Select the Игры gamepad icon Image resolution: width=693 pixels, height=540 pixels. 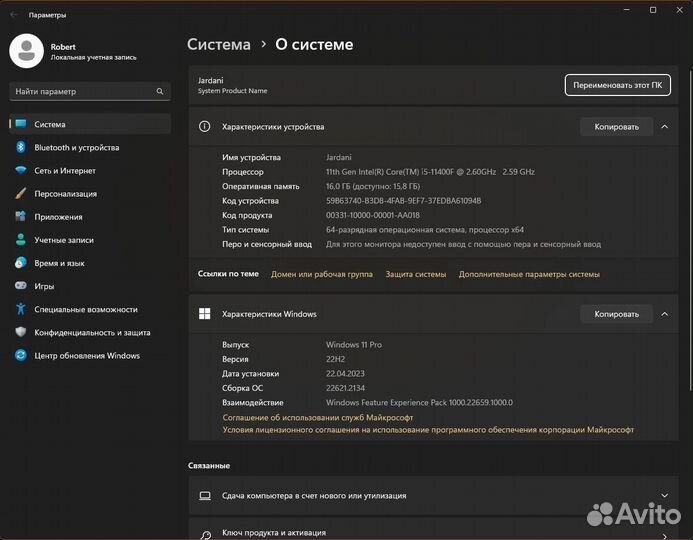pyautogui.click(x=21, y=285)
